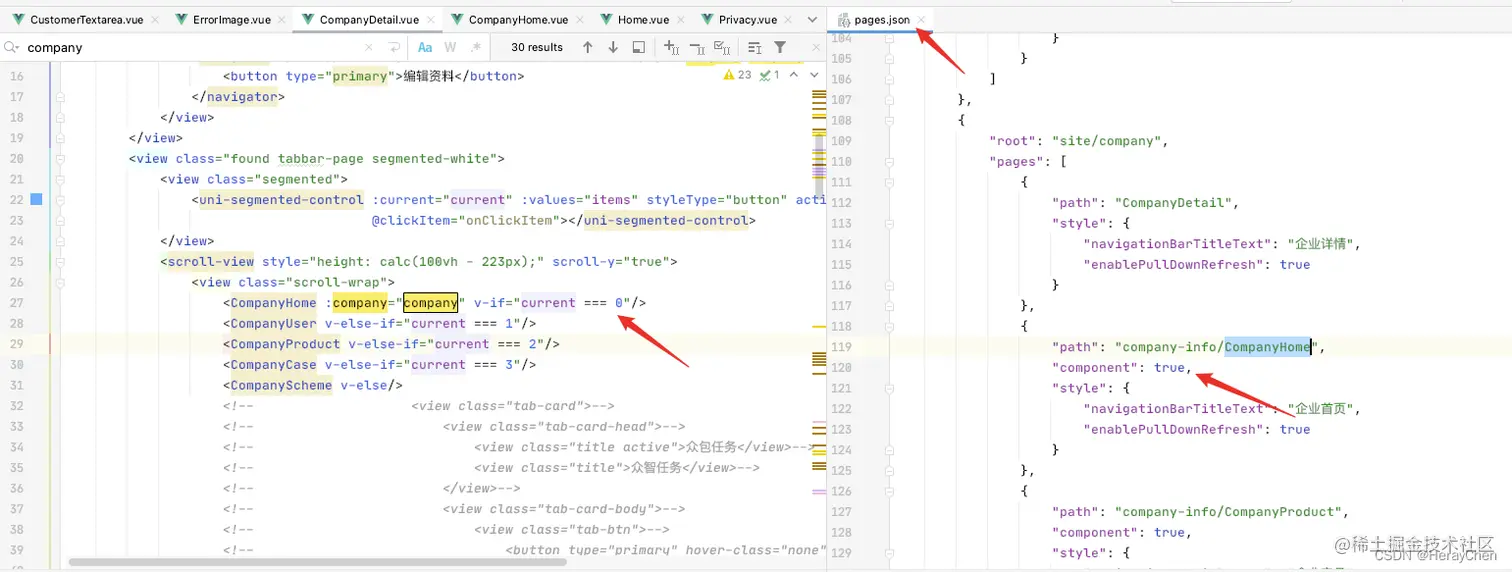The image size is (1512, 572).
Task: Unselect the current occurrence
Action: tap(697, 47)
